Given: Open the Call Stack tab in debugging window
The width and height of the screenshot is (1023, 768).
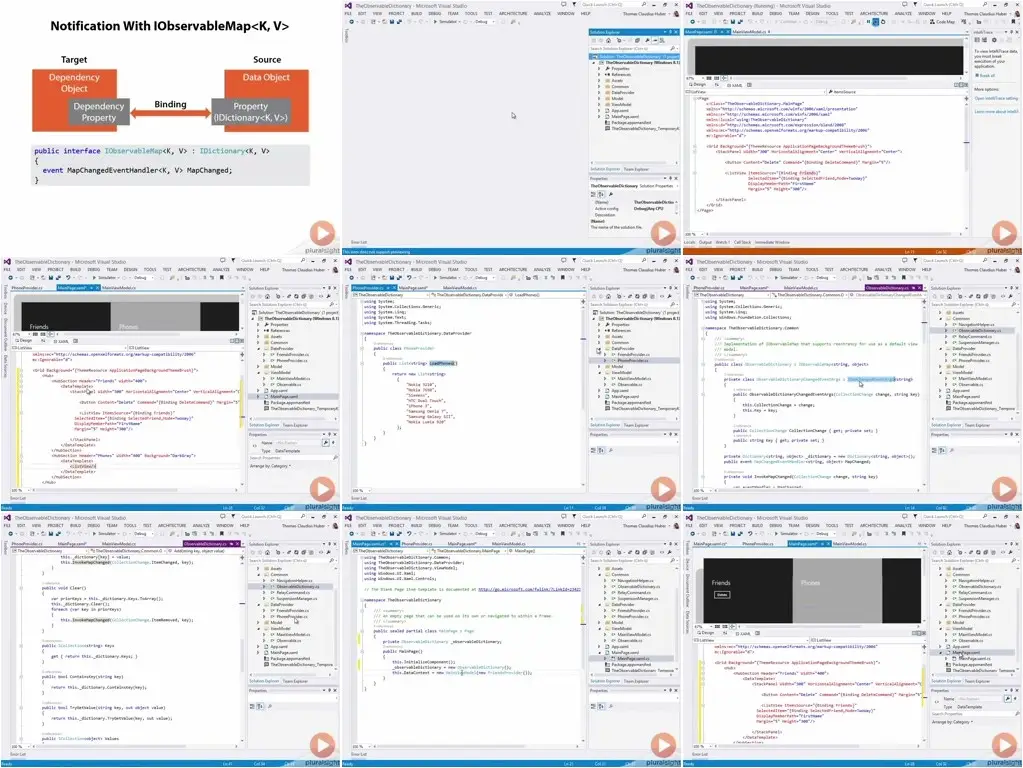Looking at the screenshot, I should [742, 242].
